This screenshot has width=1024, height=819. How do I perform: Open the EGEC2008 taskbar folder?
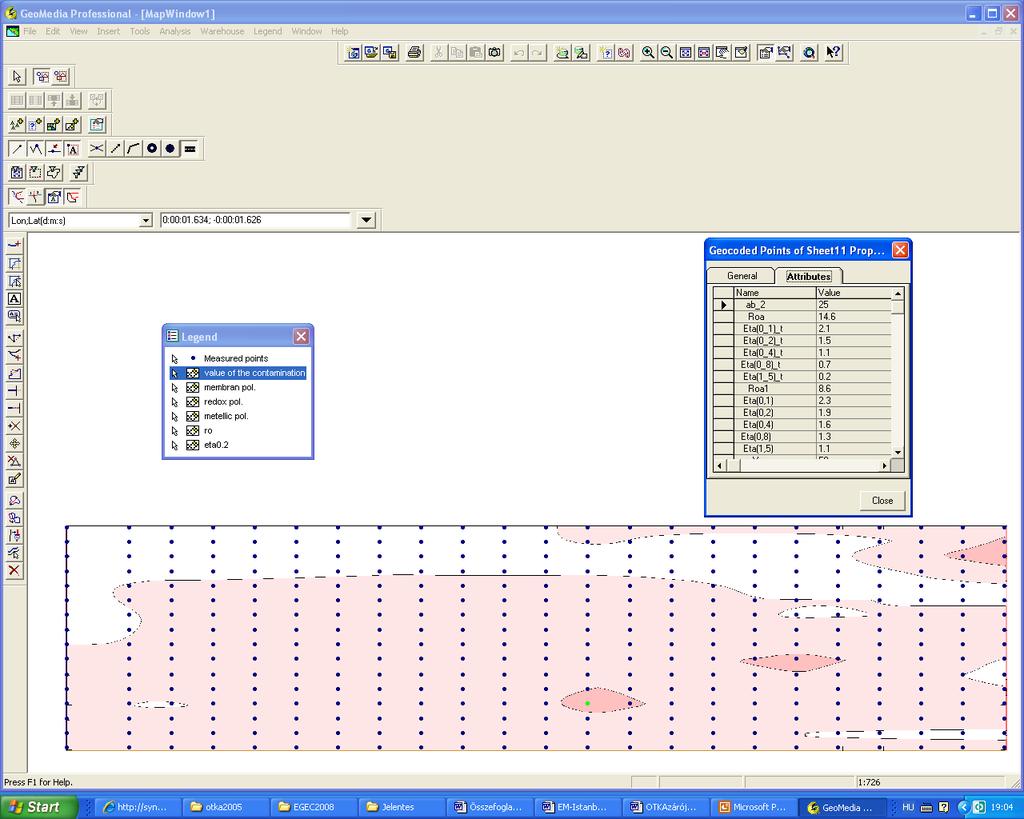point(312,807)
